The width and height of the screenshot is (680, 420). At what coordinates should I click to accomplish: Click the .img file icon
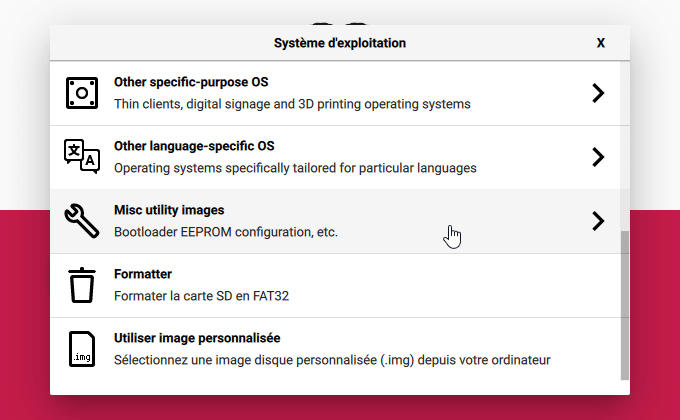pos(82,349)
